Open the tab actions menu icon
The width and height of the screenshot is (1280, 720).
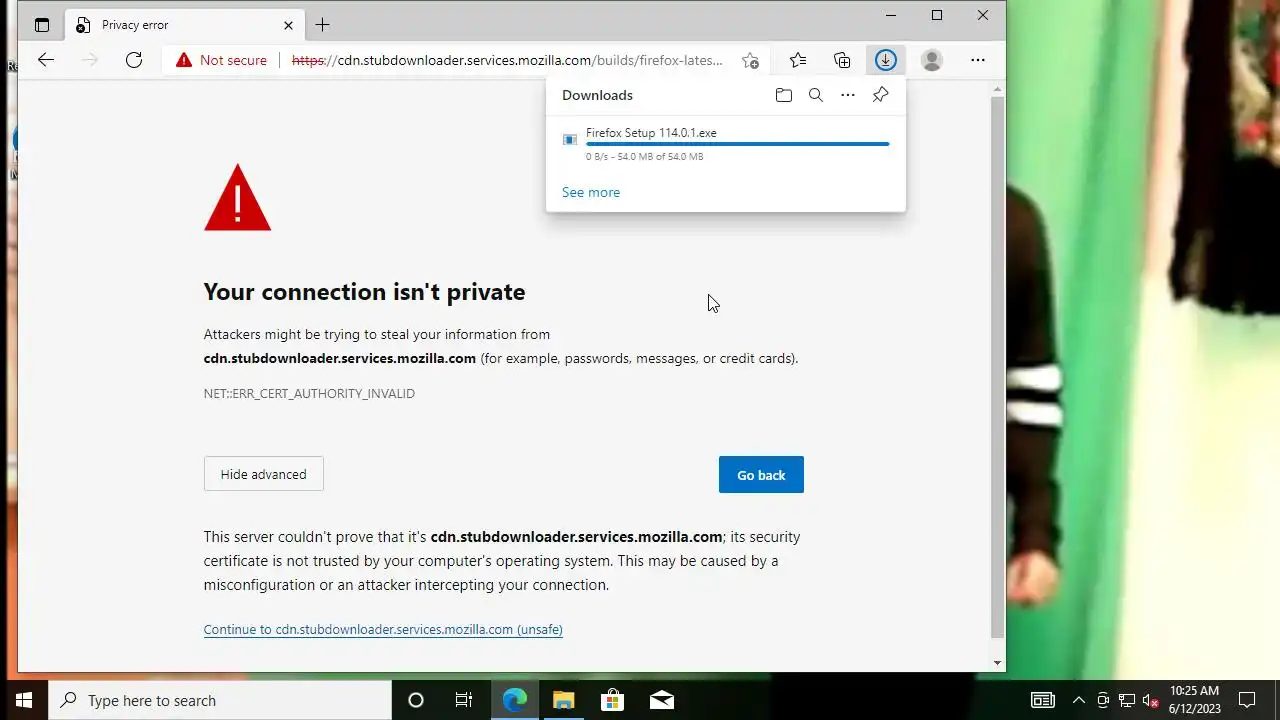[42, 25]
